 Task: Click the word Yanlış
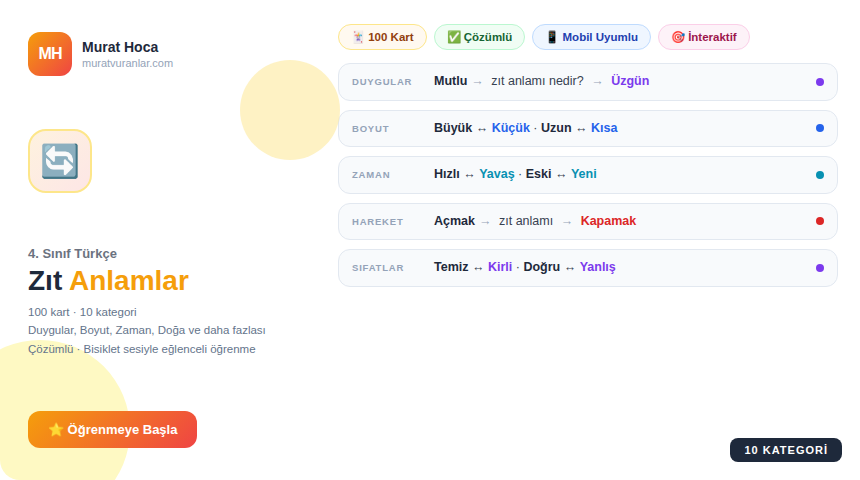pyautogui.click(x=597, y=267)
